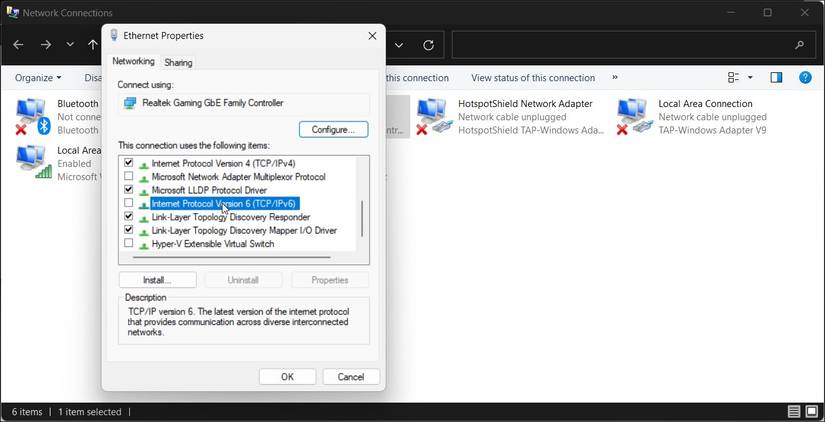Select Hyper-V Extensible Virtual Switch item
This screenshot has width=825, height=422.
coord(213,244)
